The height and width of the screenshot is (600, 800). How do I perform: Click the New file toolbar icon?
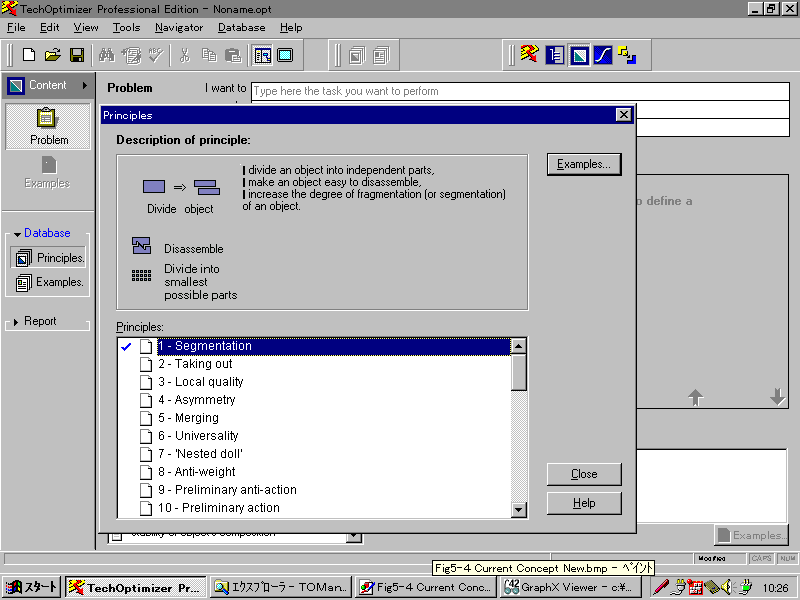click(29, 55)
